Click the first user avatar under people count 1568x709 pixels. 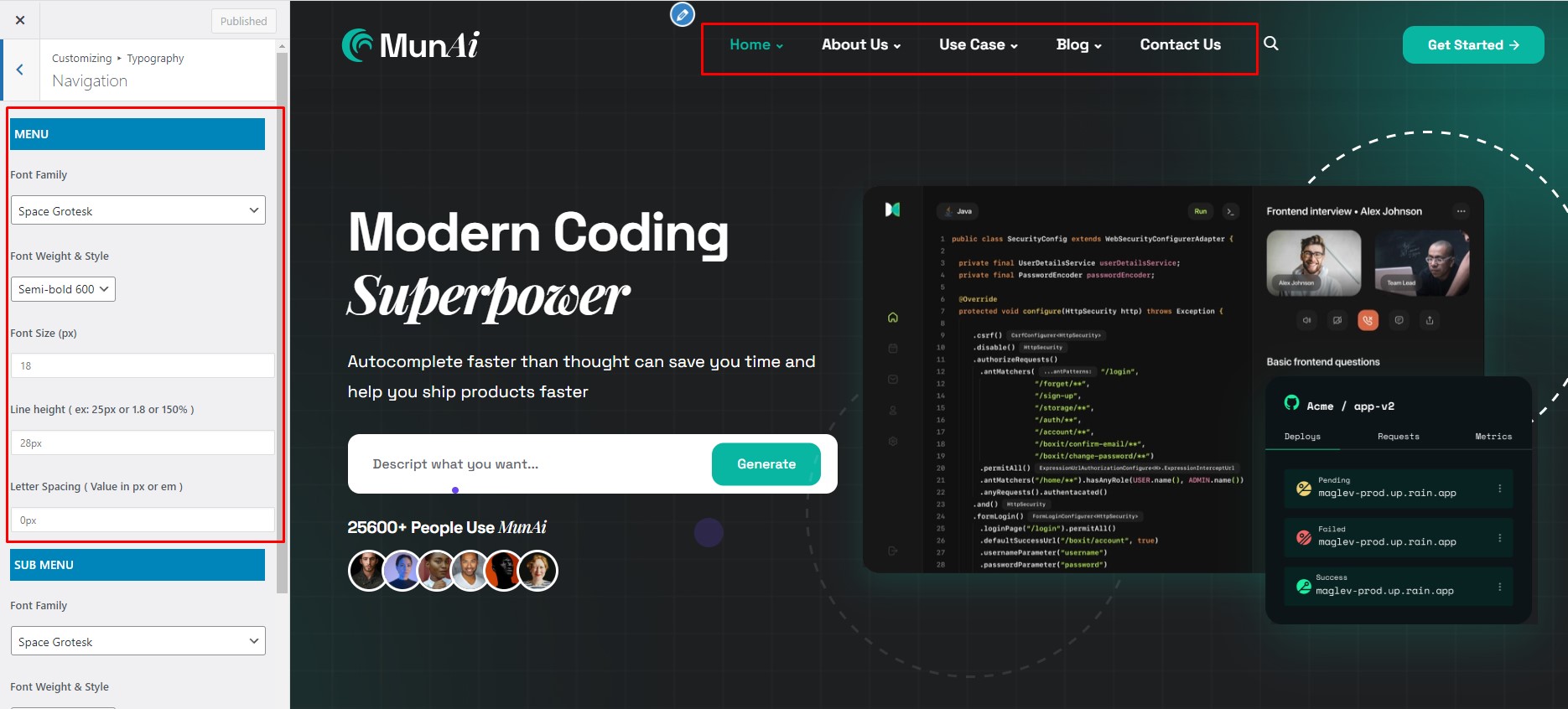tap(368, 571)
